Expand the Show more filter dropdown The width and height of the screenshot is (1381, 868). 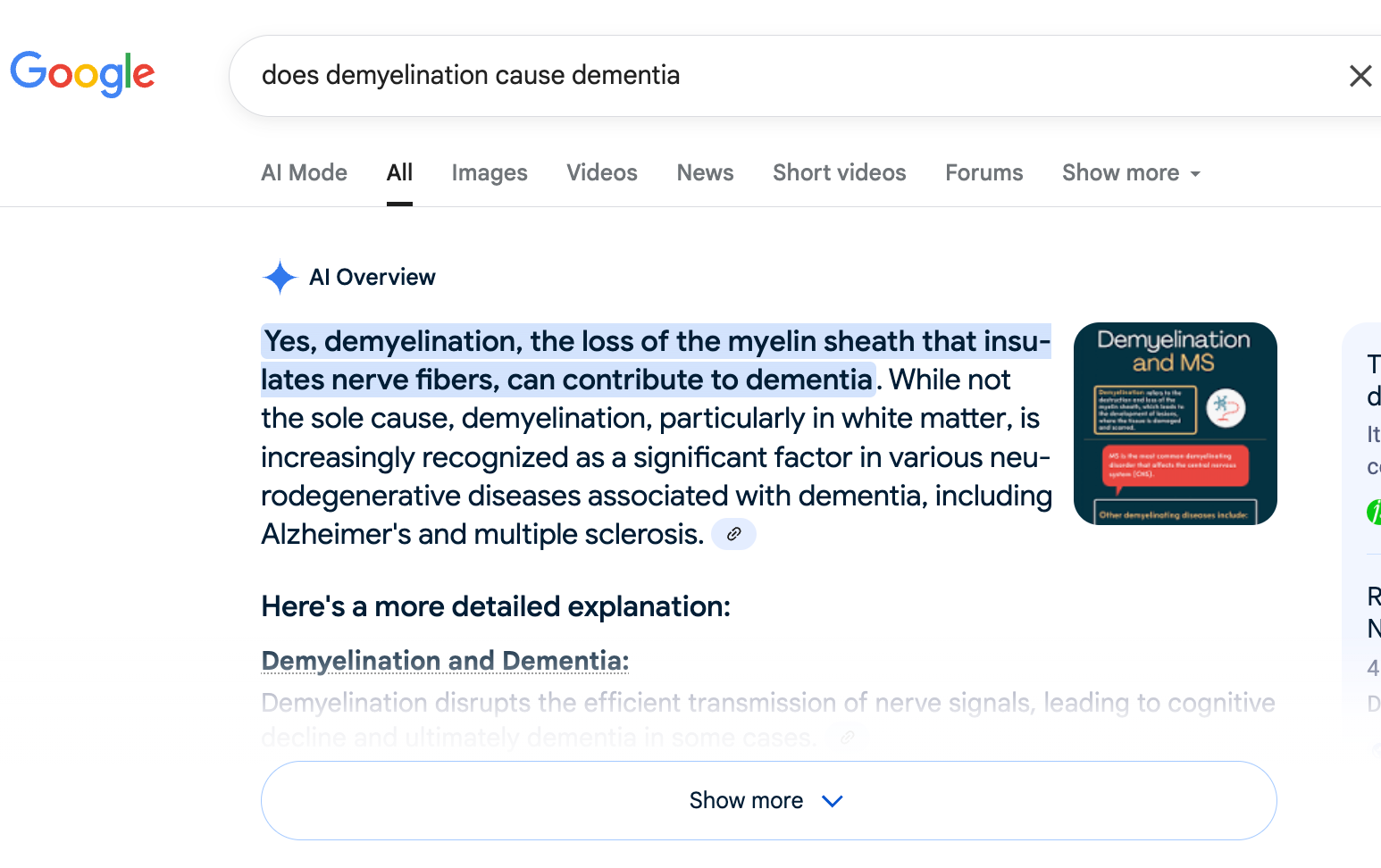(x=1130, y=172)
